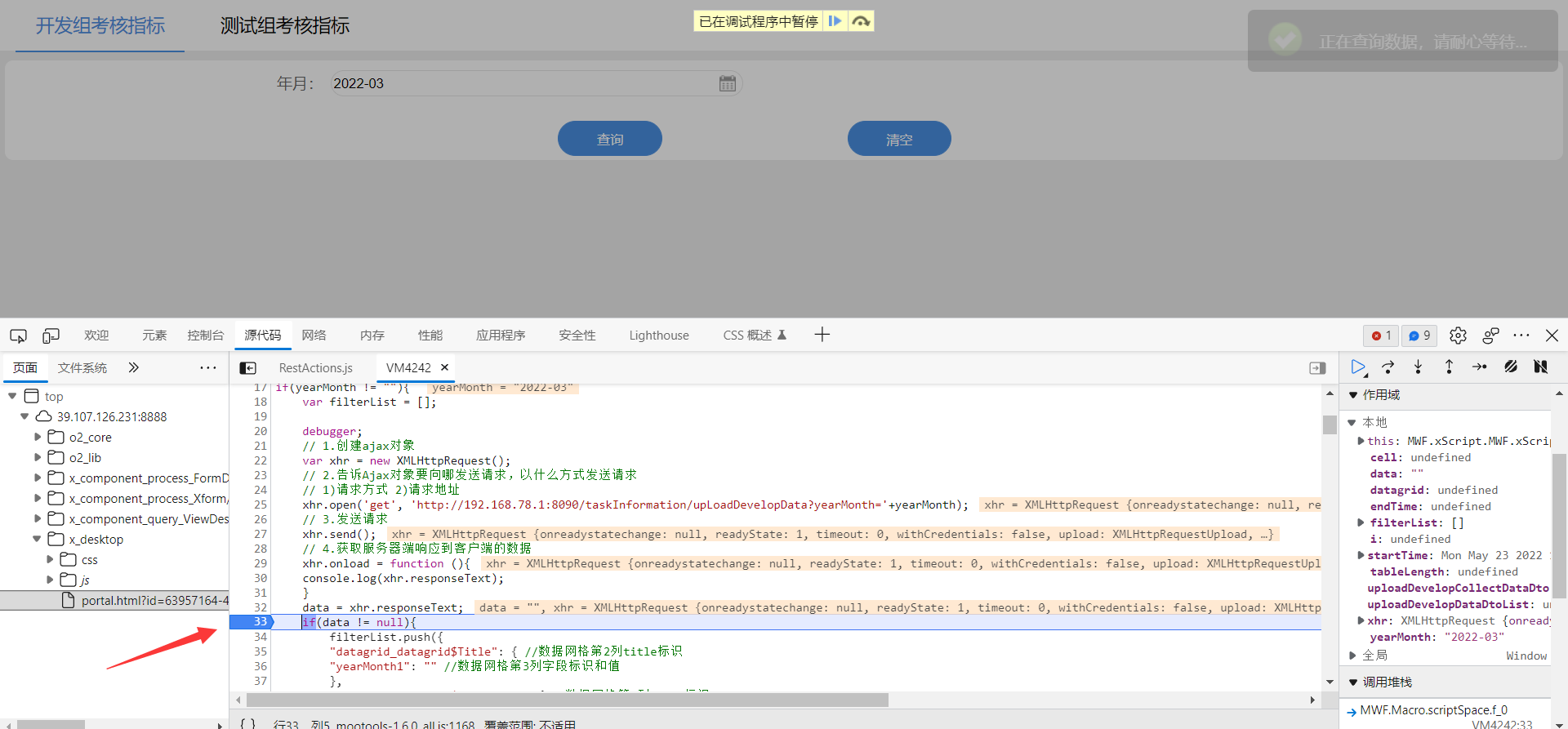1568x729 pixels.
Task: Click the calendar icon in 年月 field
Action: point(727,83)
